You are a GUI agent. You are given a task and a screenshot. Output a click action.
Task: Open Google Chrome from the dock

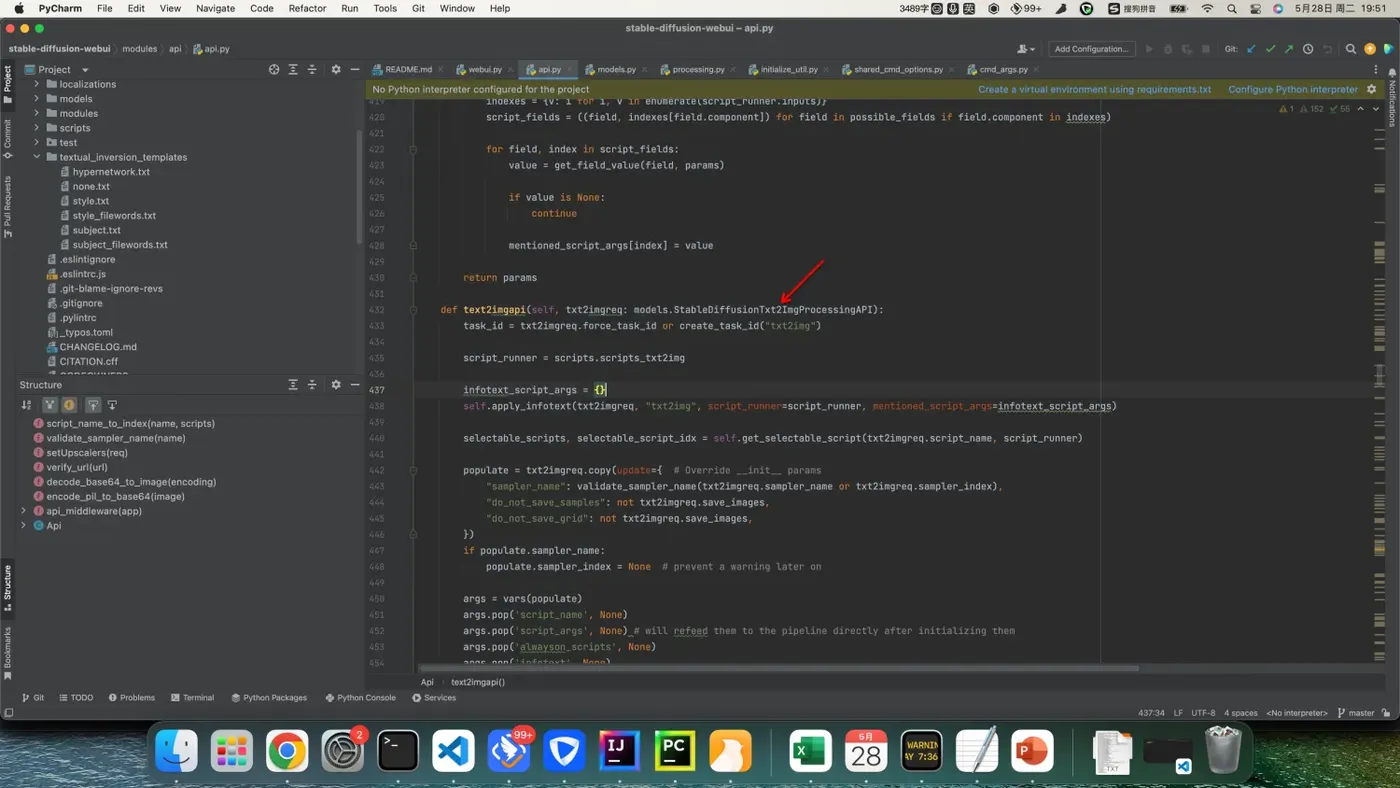[x=286, y=750]
